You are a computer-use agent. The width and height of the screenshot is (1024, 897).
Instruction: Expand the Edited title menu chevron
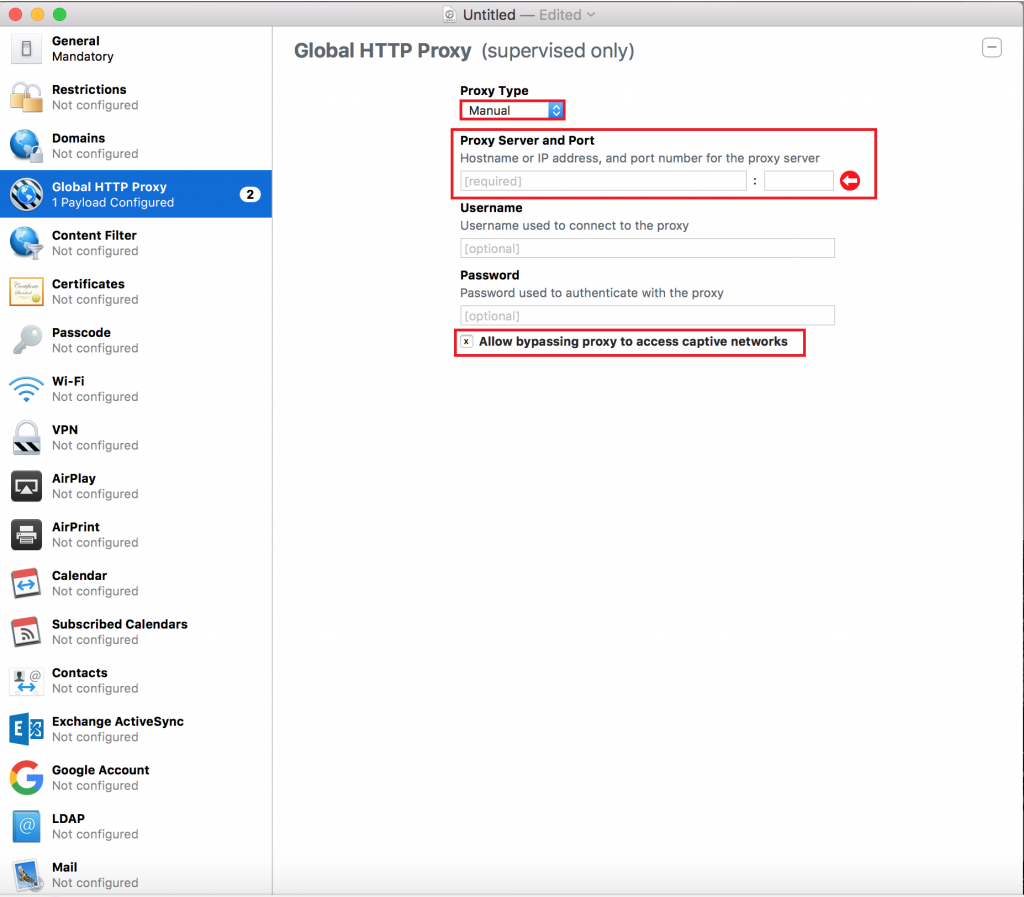click(591, 14)
